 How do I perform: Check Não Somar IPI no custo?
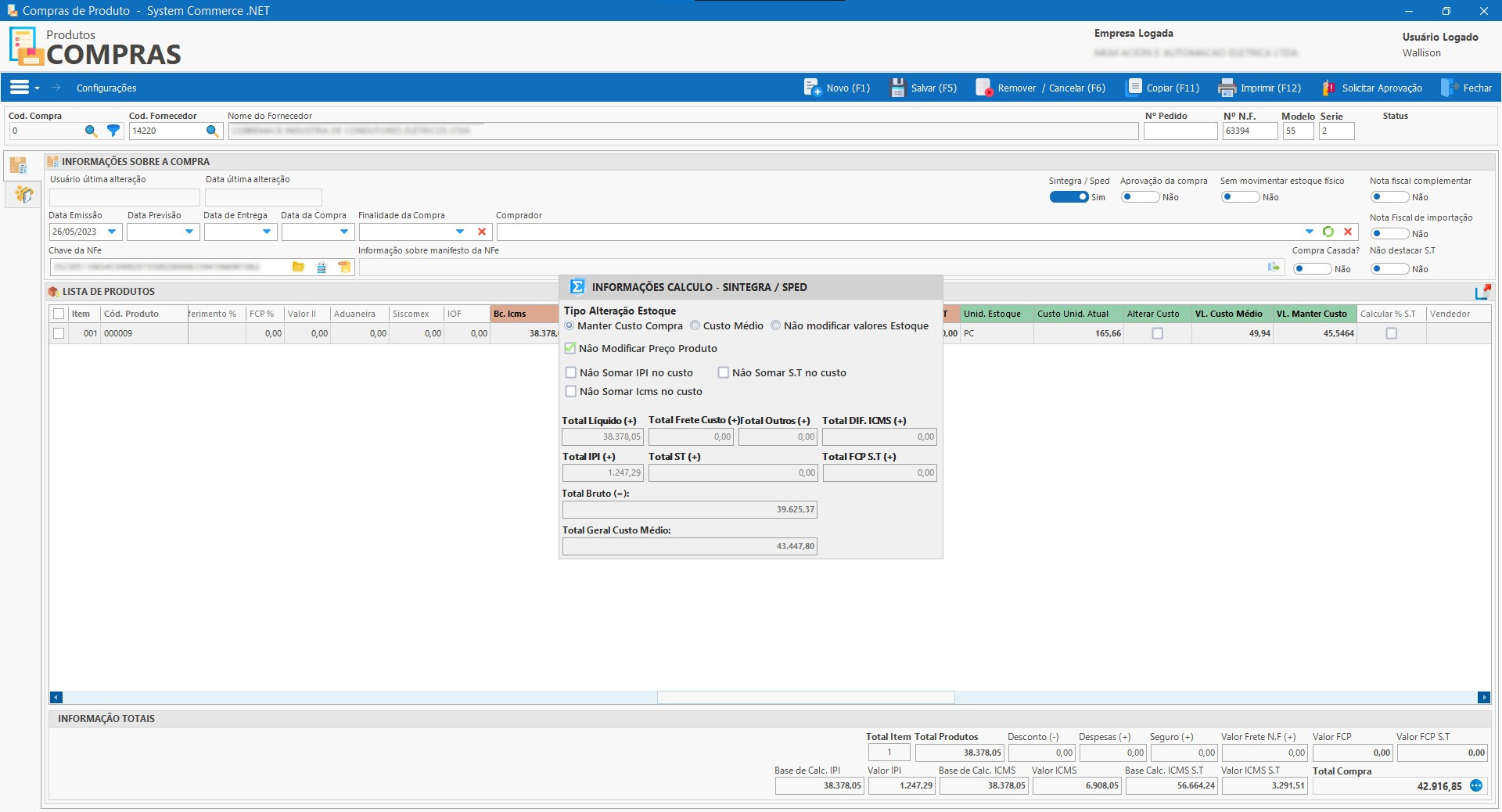[571, 373]
